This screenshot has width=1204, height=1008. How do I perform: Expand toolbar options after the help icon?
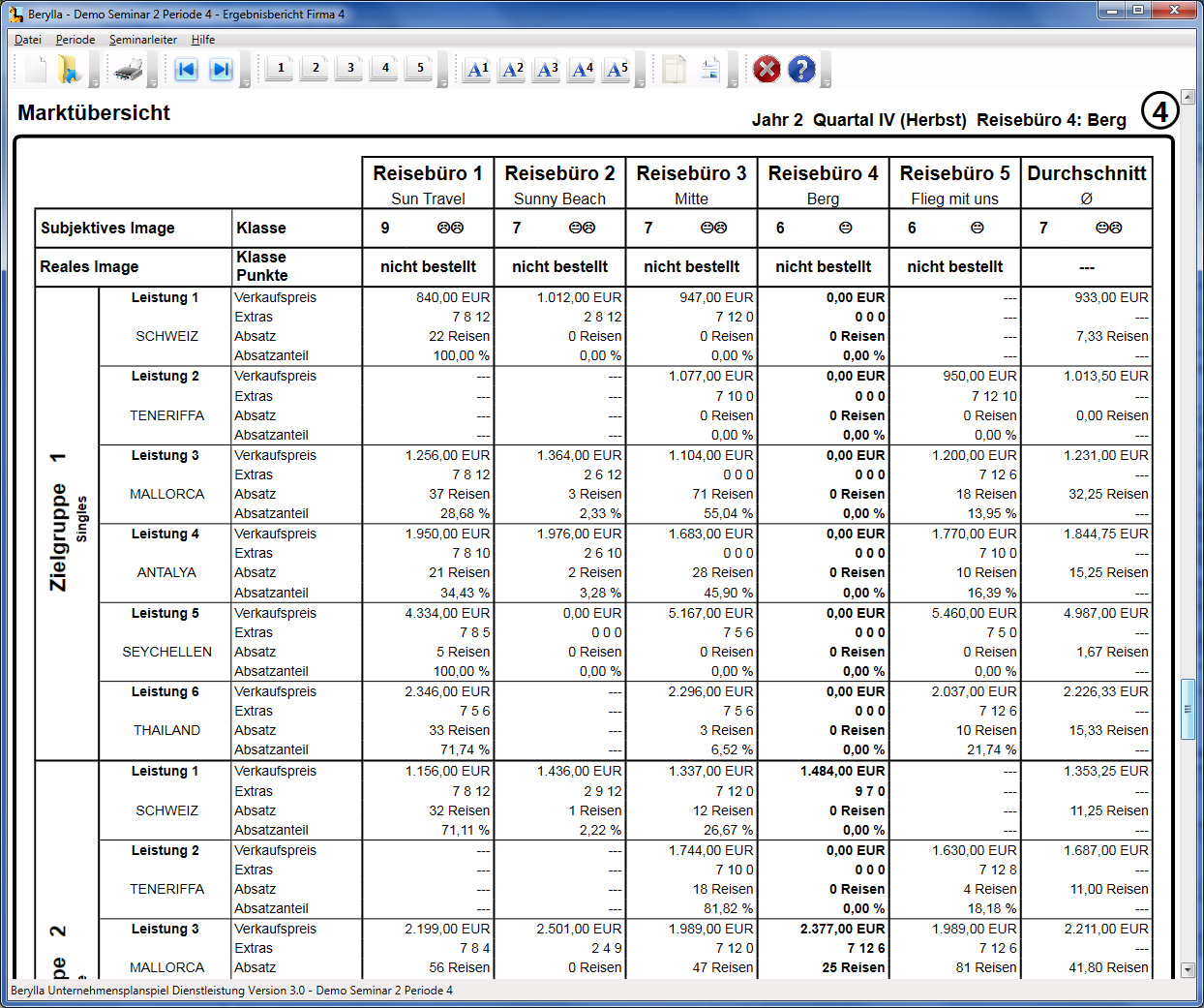(x=826, y=71)
